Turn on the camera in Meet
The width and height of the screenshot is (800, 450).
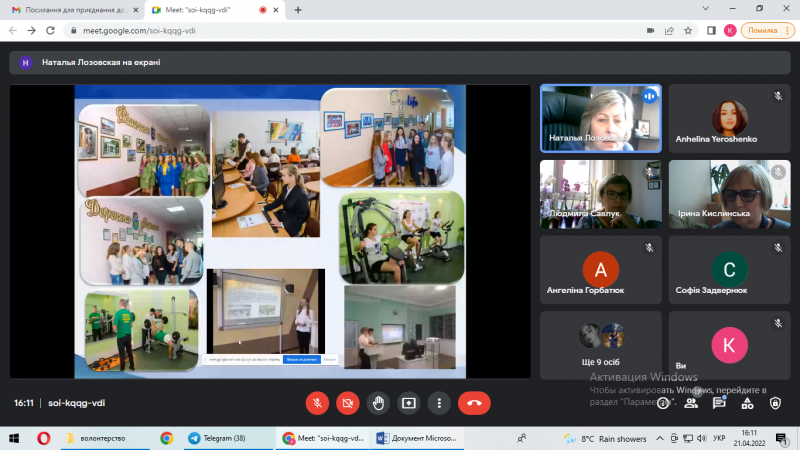(347, 403)
